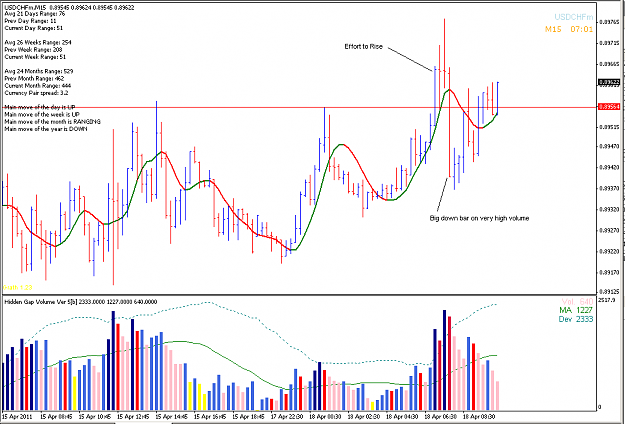
Task: Click the '18 Apr 02:30' time axis label
Action: coord(363,416)
